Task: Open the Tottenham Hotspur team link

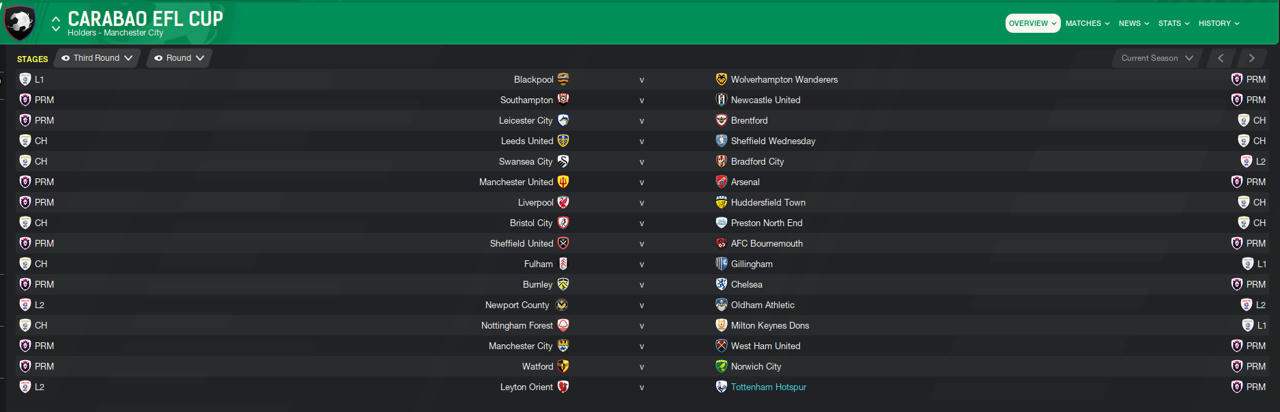Action: (x=768, y=387)
